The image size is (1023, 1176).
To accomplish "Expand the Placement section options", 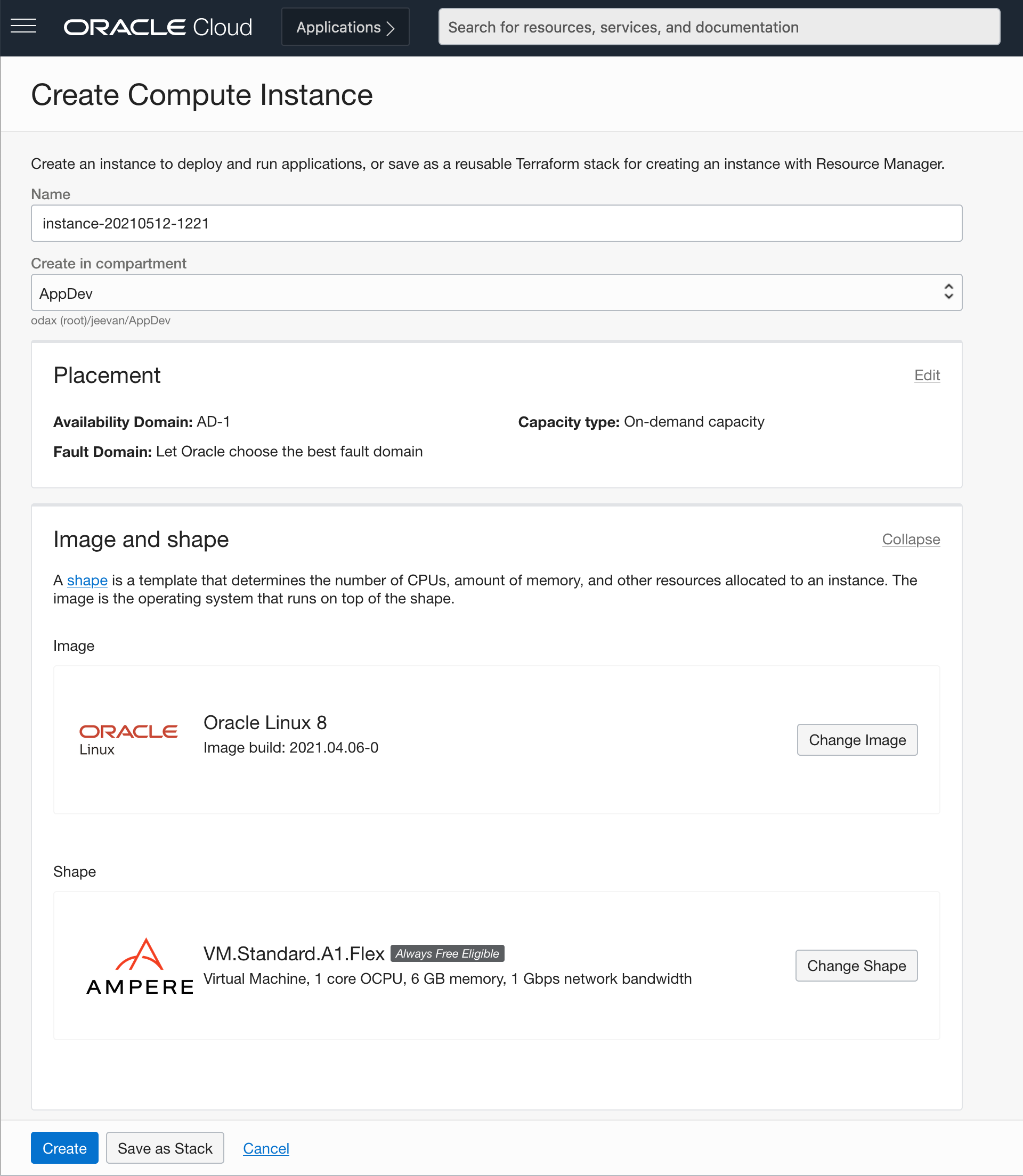I will (x=926, y=376).
